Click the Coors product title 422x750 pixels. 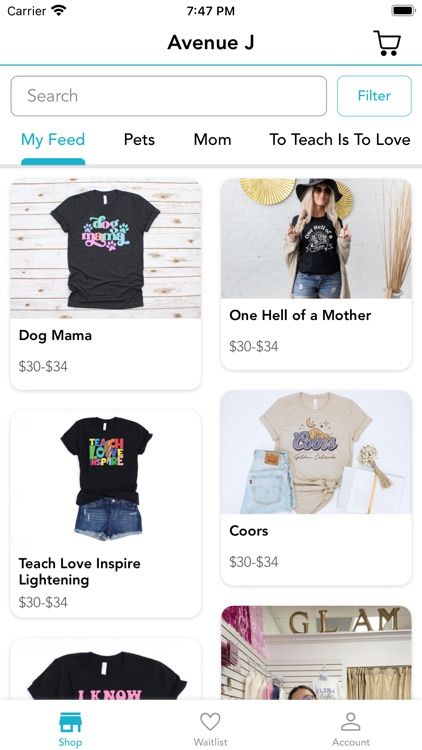[249, 530]
